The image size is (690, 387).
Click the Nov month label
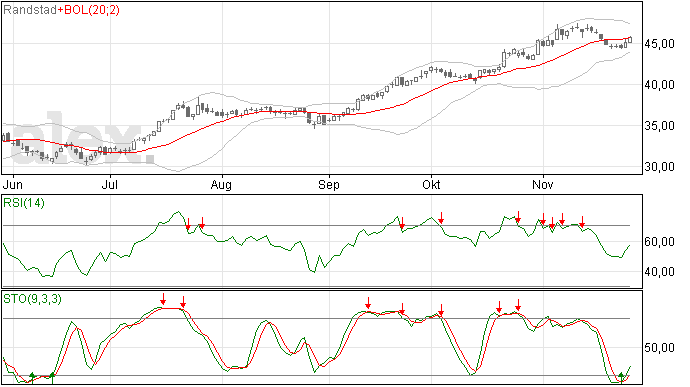543,184
